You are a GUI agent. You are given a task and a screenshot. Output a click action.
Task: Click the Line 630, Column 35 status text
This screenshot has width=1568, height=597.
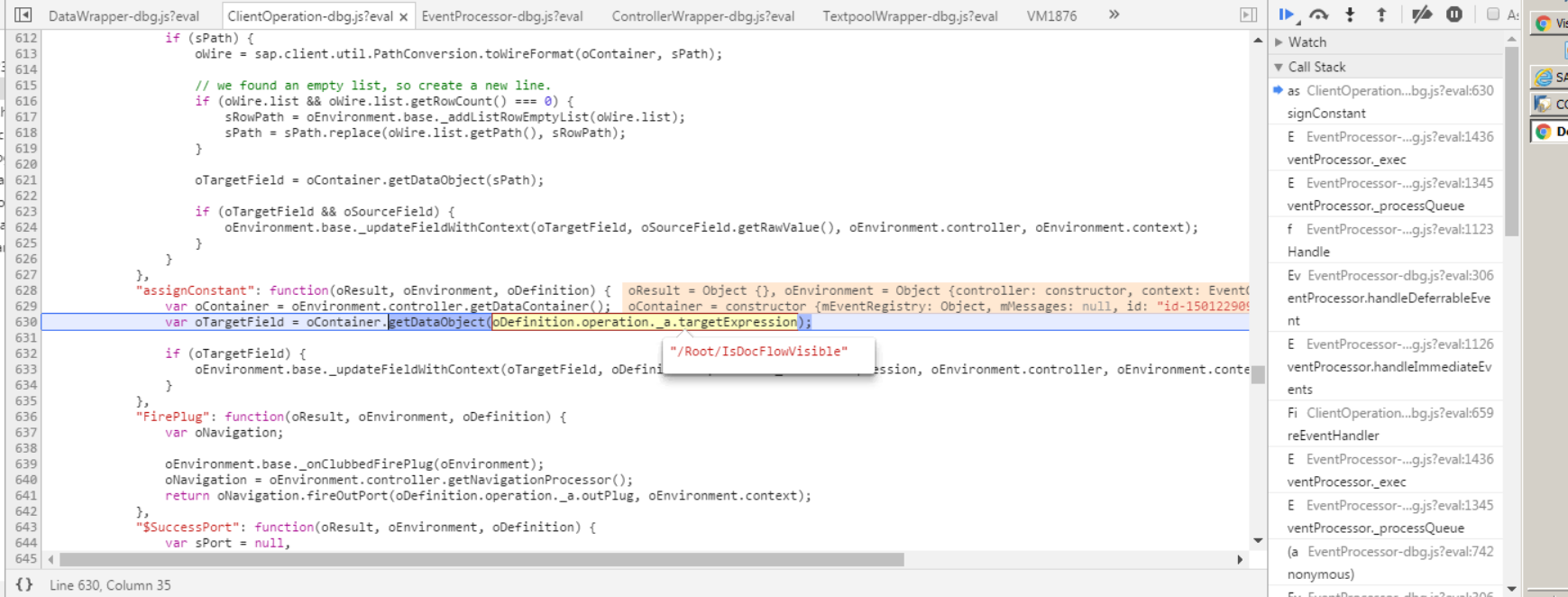110,585
